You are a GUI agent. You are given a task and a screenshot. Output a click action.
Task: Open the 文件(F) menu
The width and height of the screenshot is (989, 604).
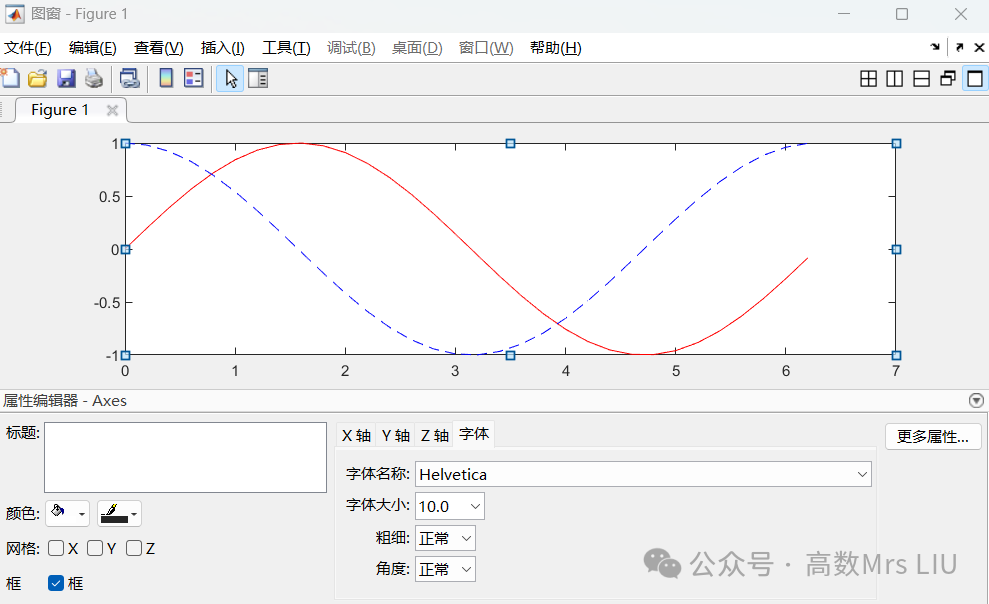click(28, 48)
